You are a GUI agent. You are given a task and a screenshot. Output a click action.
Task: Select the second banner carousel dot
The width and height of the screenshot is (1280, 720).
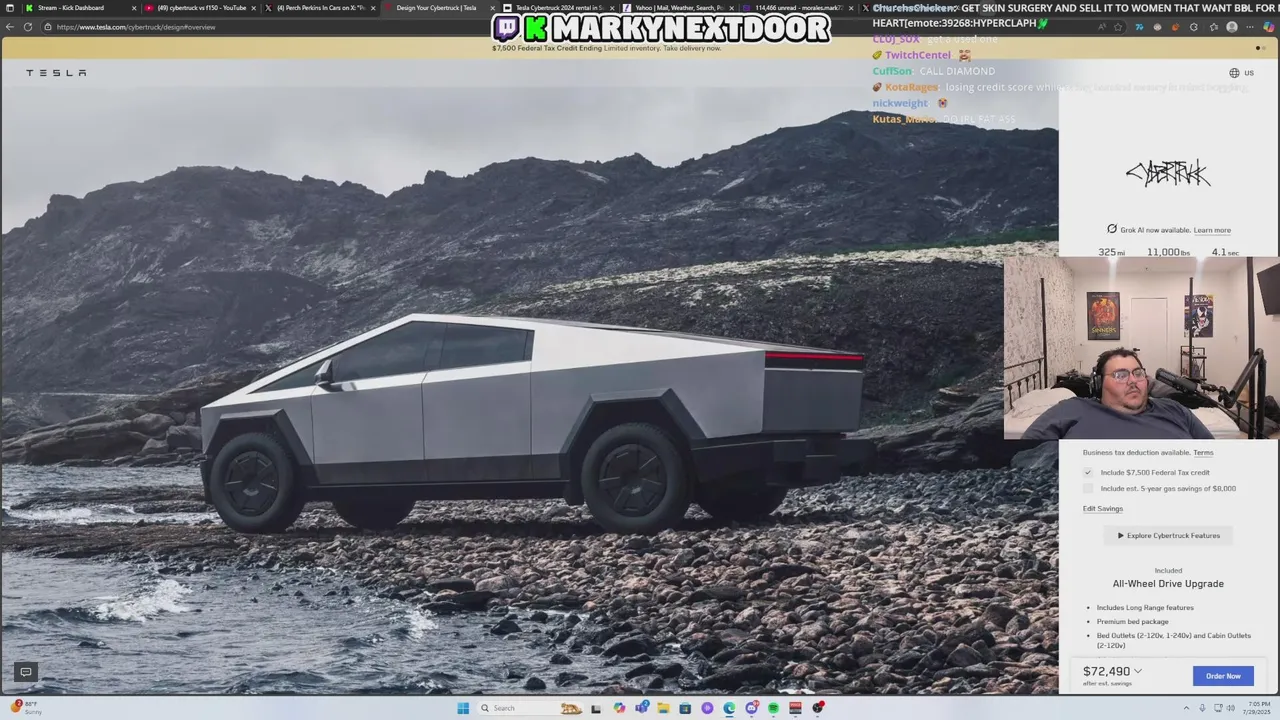coord(1264,48)
